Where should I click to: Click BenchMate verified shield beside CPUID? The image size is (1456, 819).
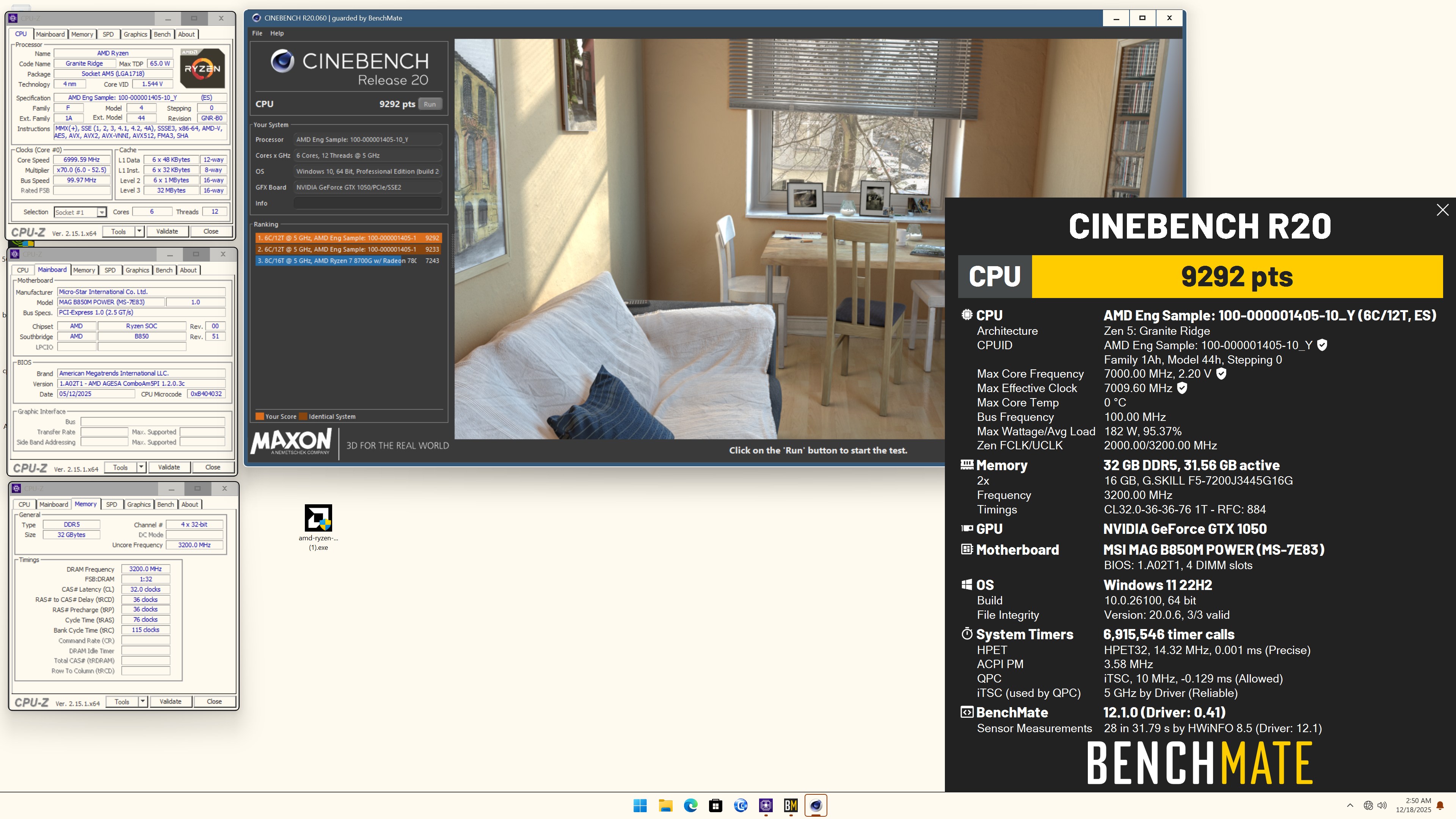(1322, 345)
